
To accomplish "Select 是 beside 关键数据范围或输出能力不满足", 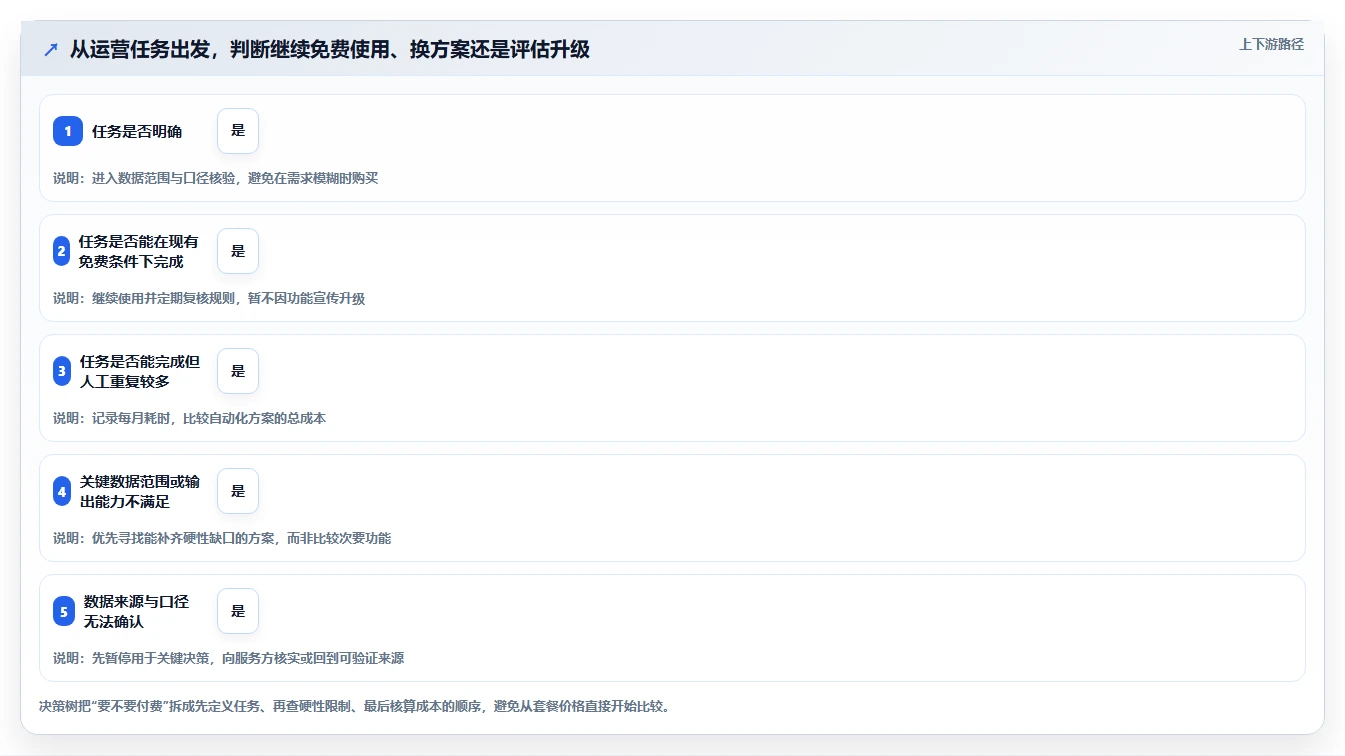I will click(238, 491).
